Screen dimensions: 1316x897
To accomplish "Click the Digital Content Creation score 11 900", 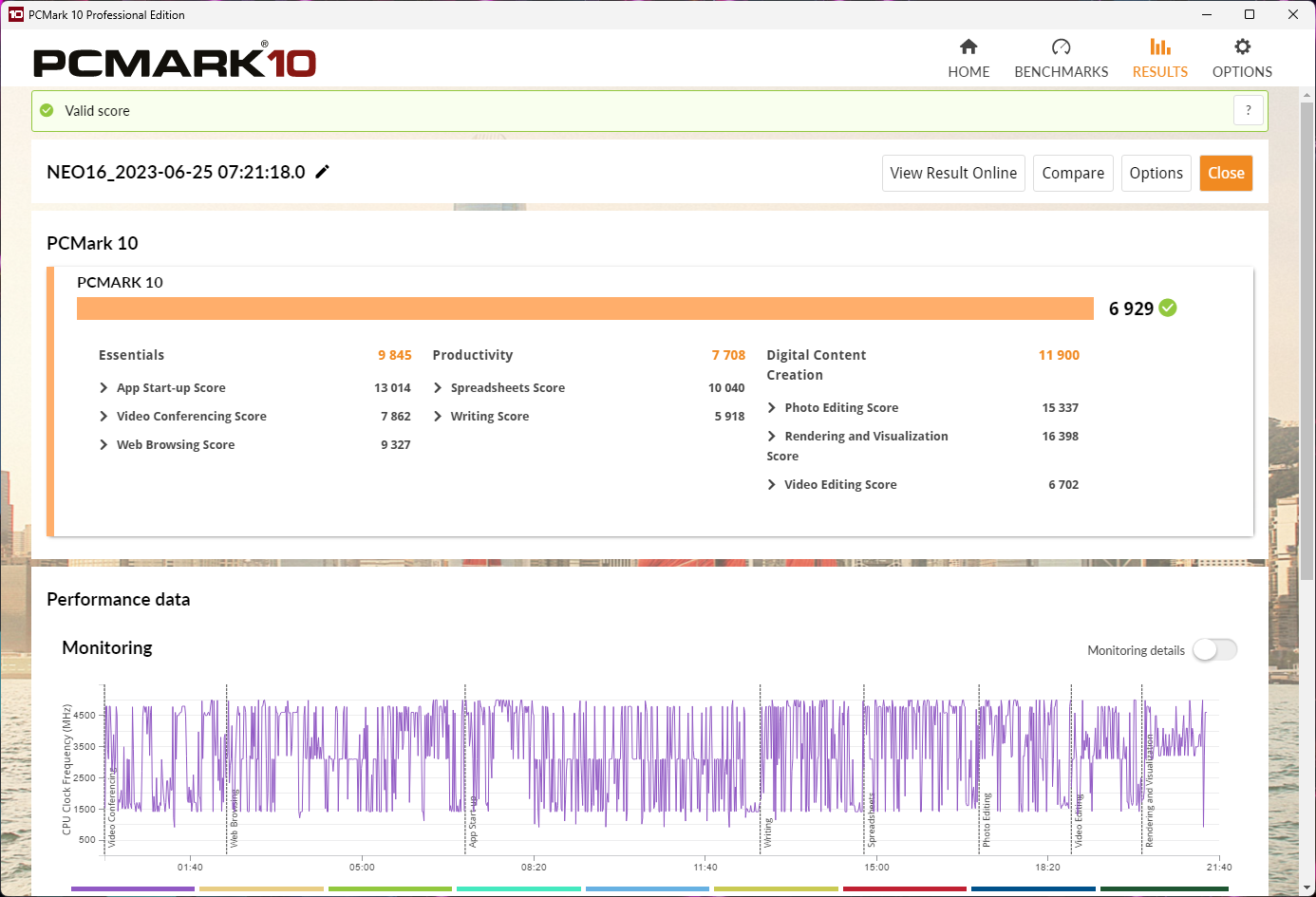I will 1059,355.
